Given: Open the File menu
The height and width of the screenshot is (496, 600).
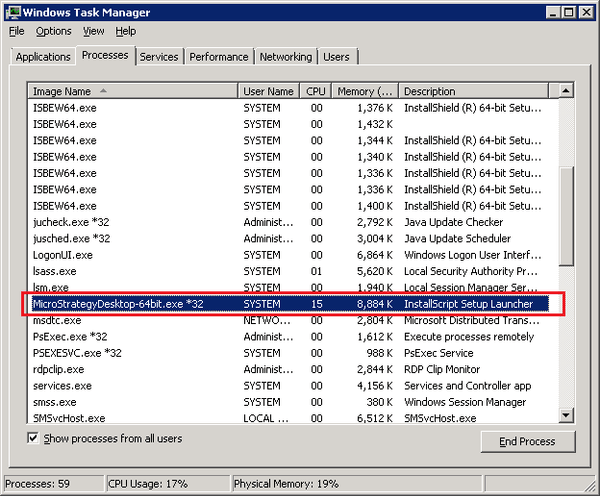Looking at the screenshot, I should tap(17, 31).
